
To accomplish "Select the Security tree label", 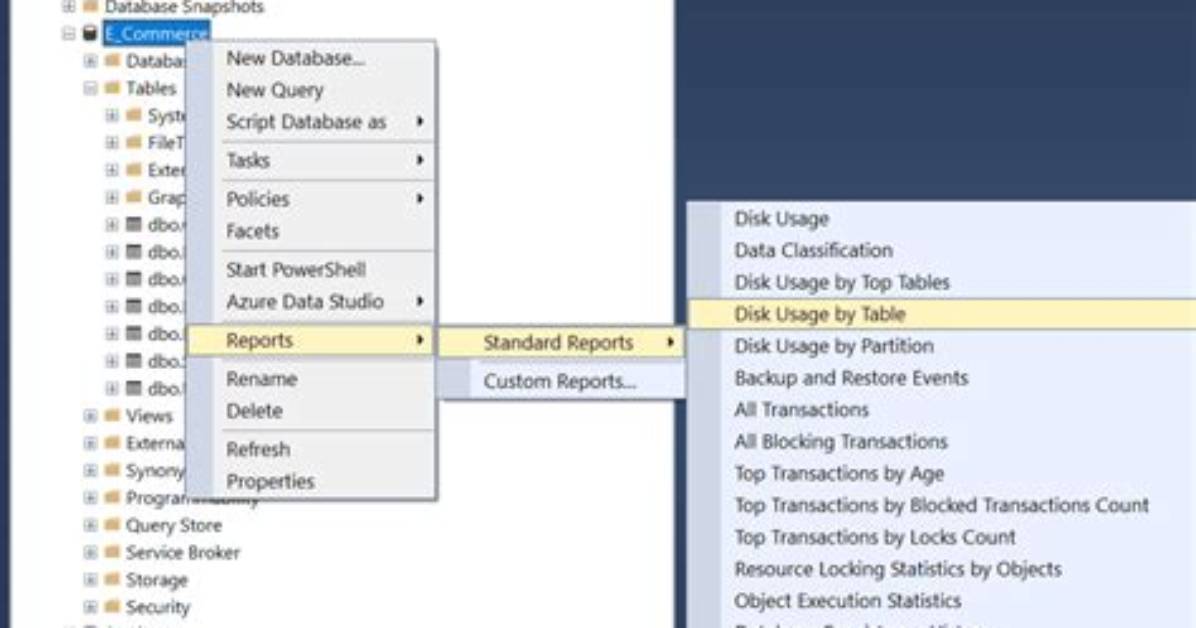I will [158, 607].
